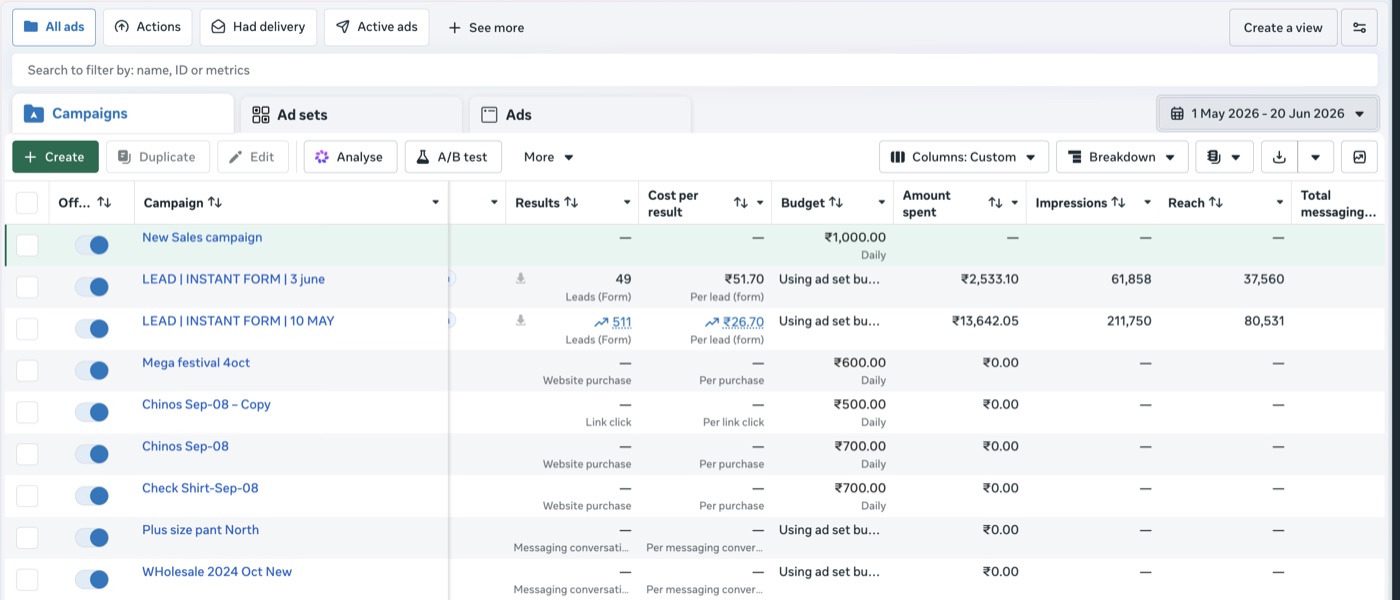Click sort arrows in Amount spent header
Screen dimensions: 1400x600
click(995, 203)
